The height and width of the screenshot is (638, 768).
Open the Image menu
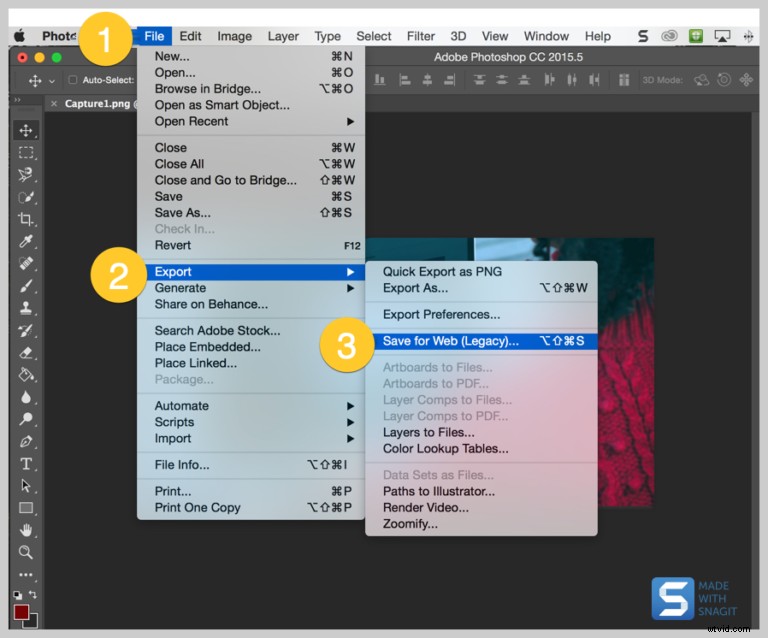[x=234, y=36]
